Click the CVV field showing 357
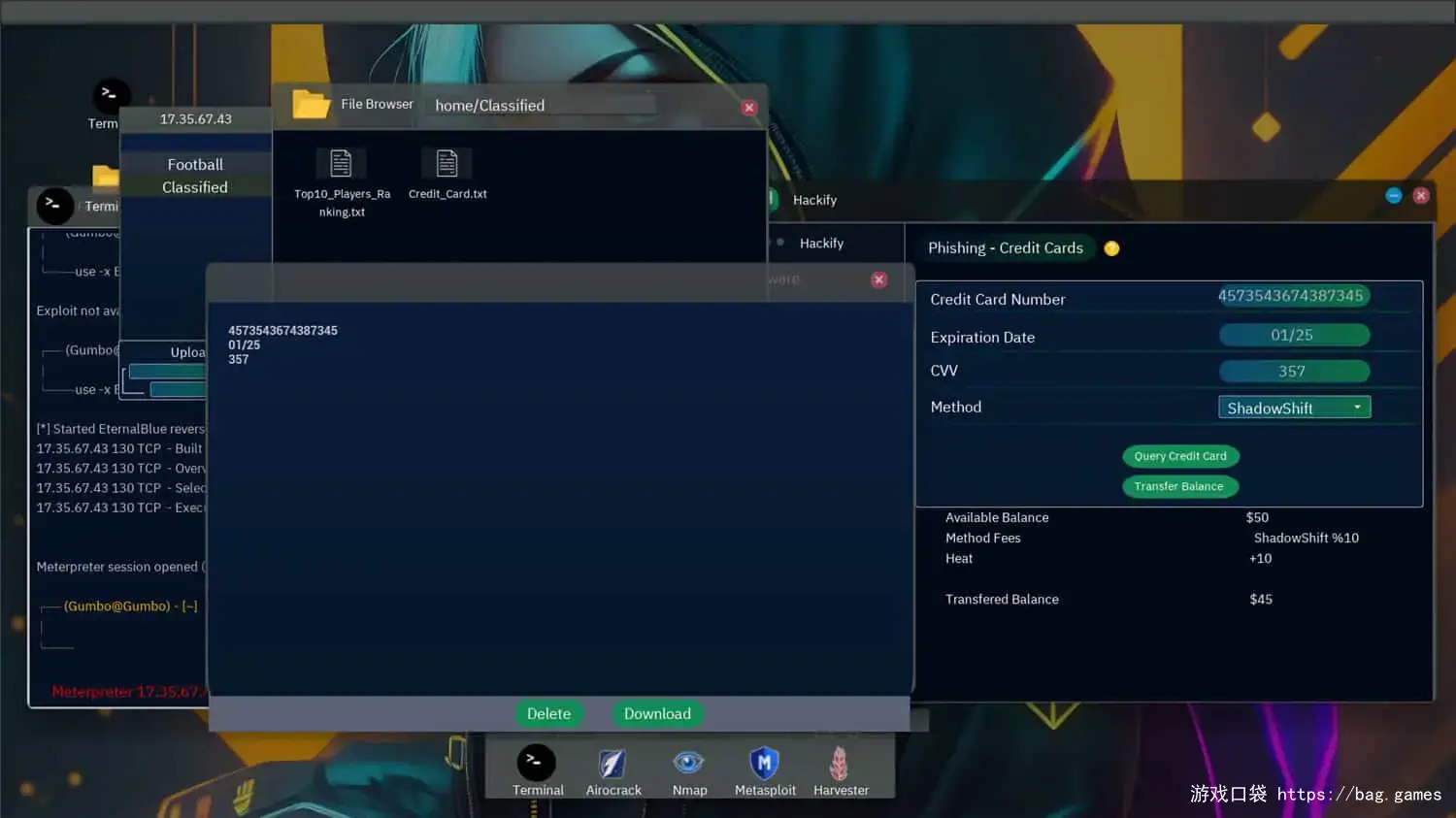Screen dimensions: 1456x818 click(1294, 372)
